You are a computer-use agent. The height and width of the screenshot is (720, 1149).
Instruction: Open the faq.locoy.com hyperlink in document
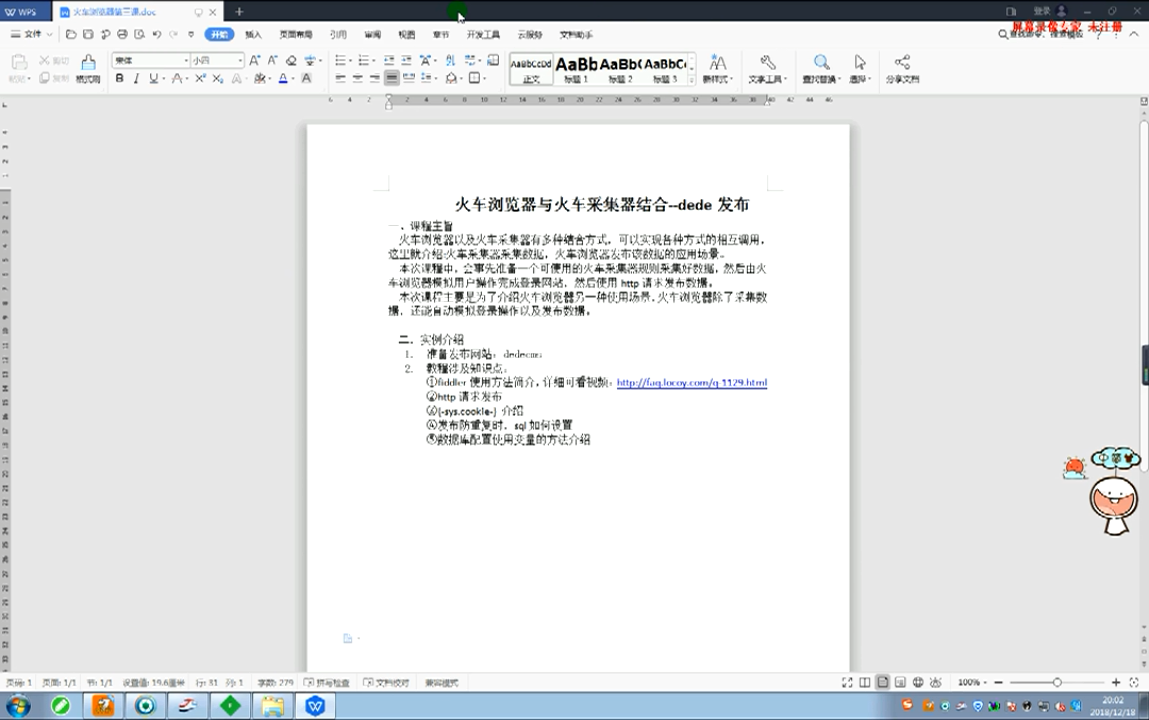(x=692, y=382)
